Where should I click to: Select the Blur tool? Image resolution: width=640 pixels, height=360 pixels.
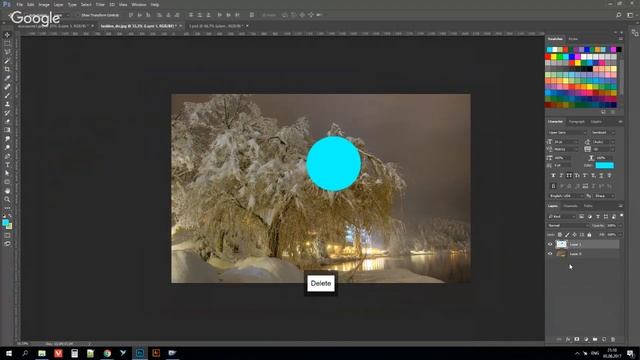point(7,139)
